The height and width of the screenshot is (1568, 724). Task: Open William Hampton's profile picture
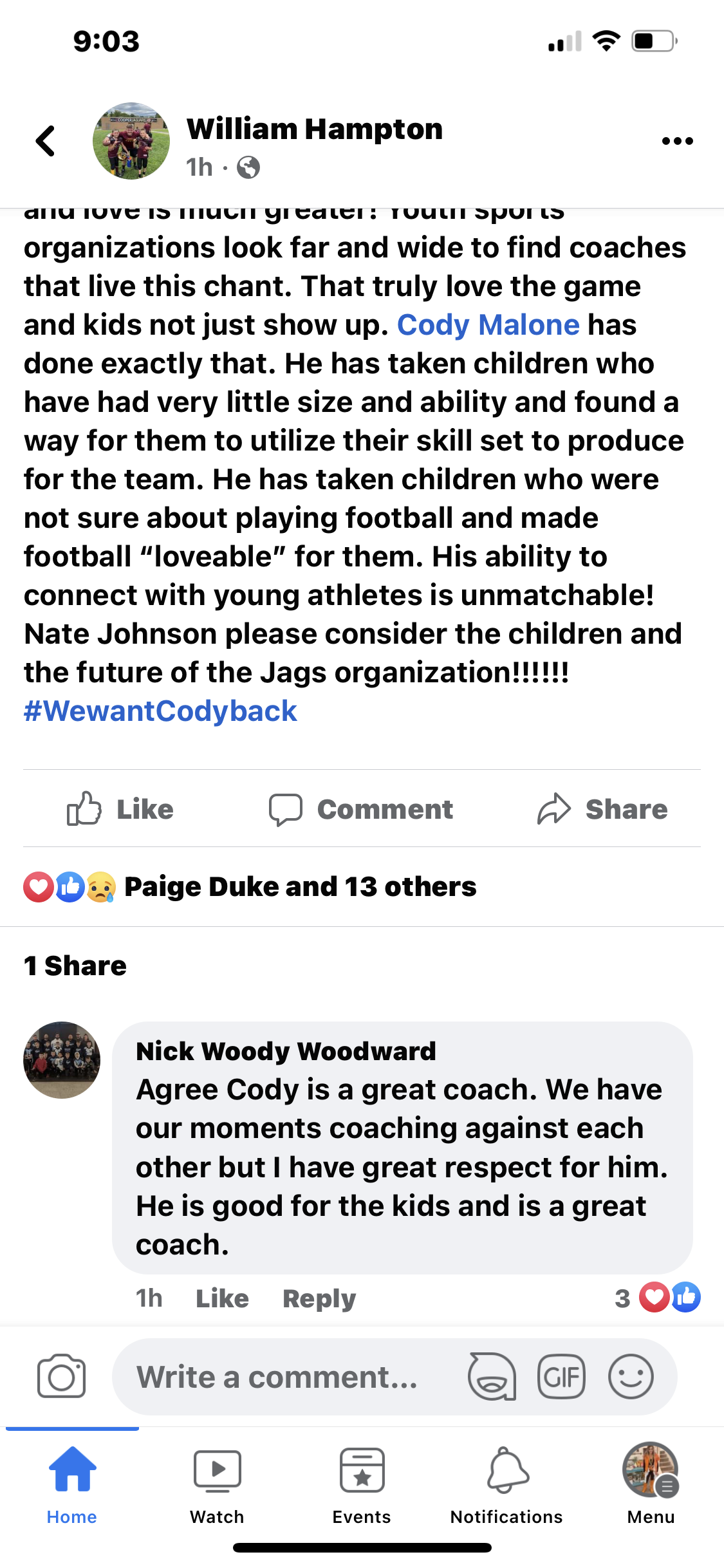pyautogui.click(x=131, y=141)
